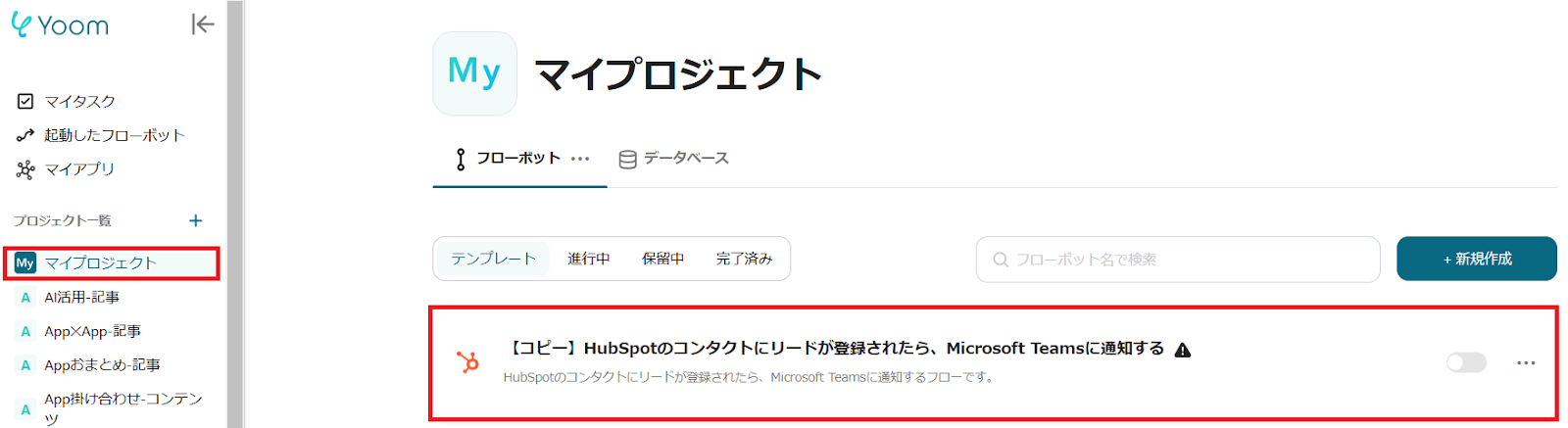
Task: Click the HubSpot logo on the flow card
Action: click(x=468, y=362)
